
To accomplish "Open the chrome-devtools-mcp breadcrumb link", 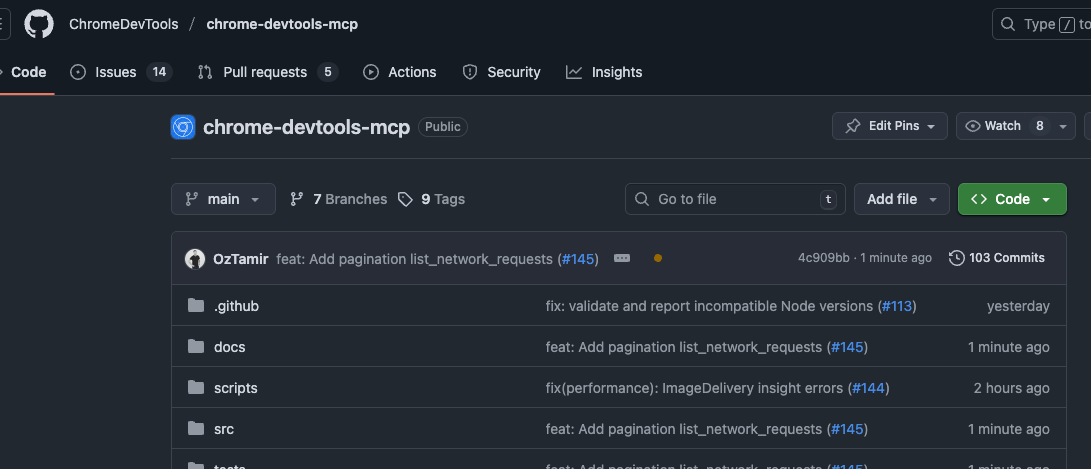I will [x=282, y=24].
